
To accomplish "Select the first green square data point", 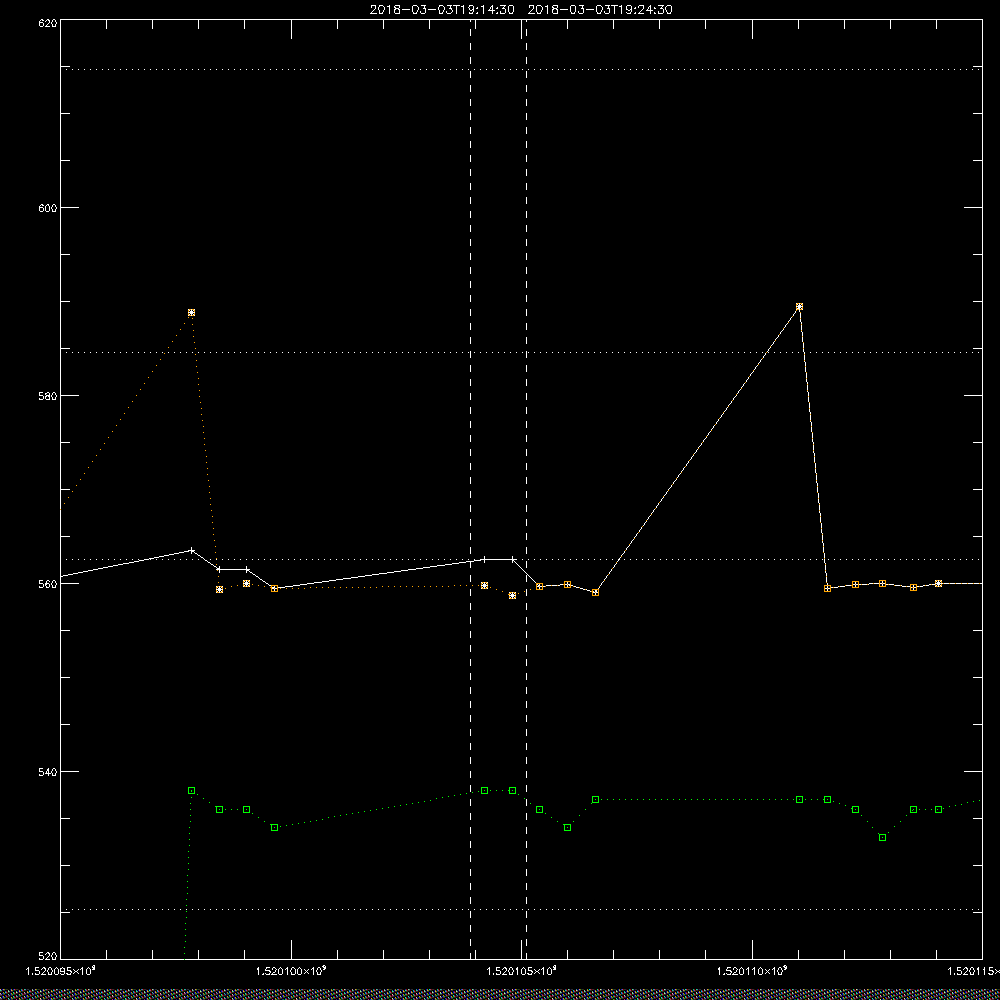I will pos(191,790).
